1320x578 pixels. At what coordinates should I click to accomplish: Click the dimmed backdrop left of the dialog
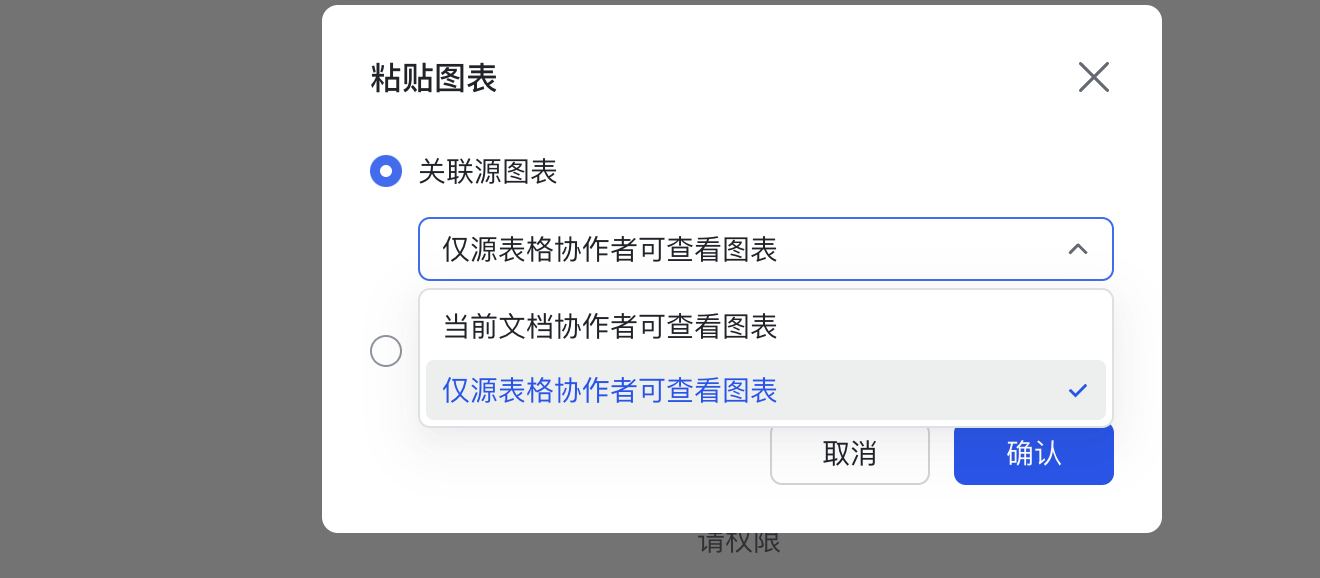point(160,290)
